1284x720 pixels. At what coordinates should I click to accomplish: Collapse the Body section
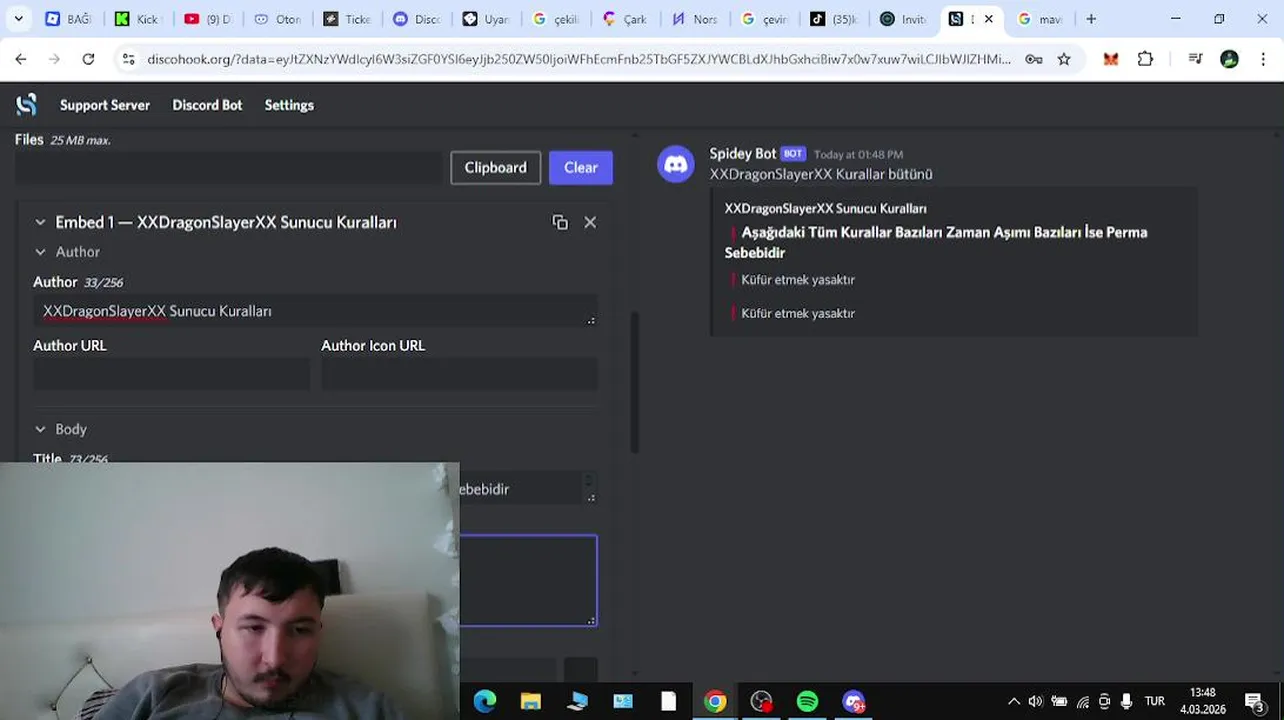coord(40,429)
